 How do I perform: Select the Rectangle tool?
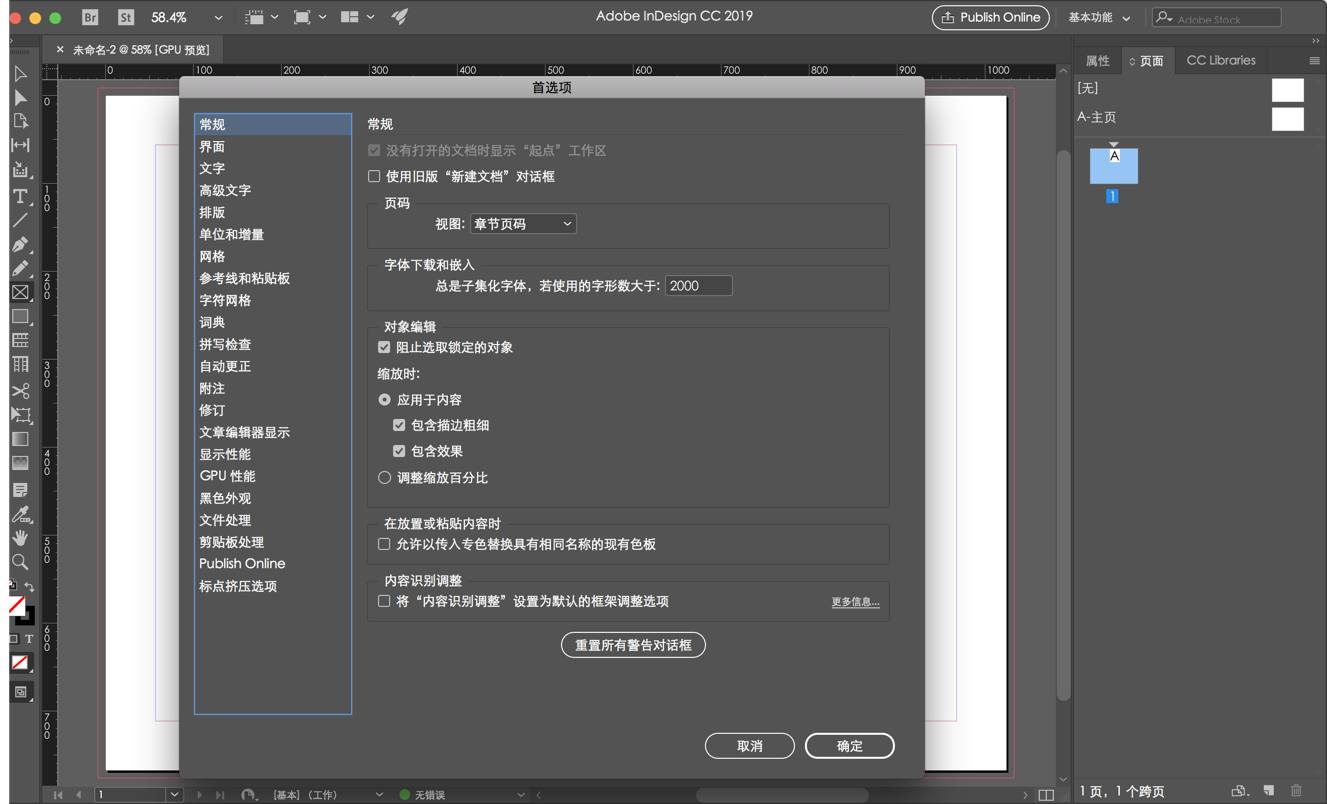tap(20, 317)
